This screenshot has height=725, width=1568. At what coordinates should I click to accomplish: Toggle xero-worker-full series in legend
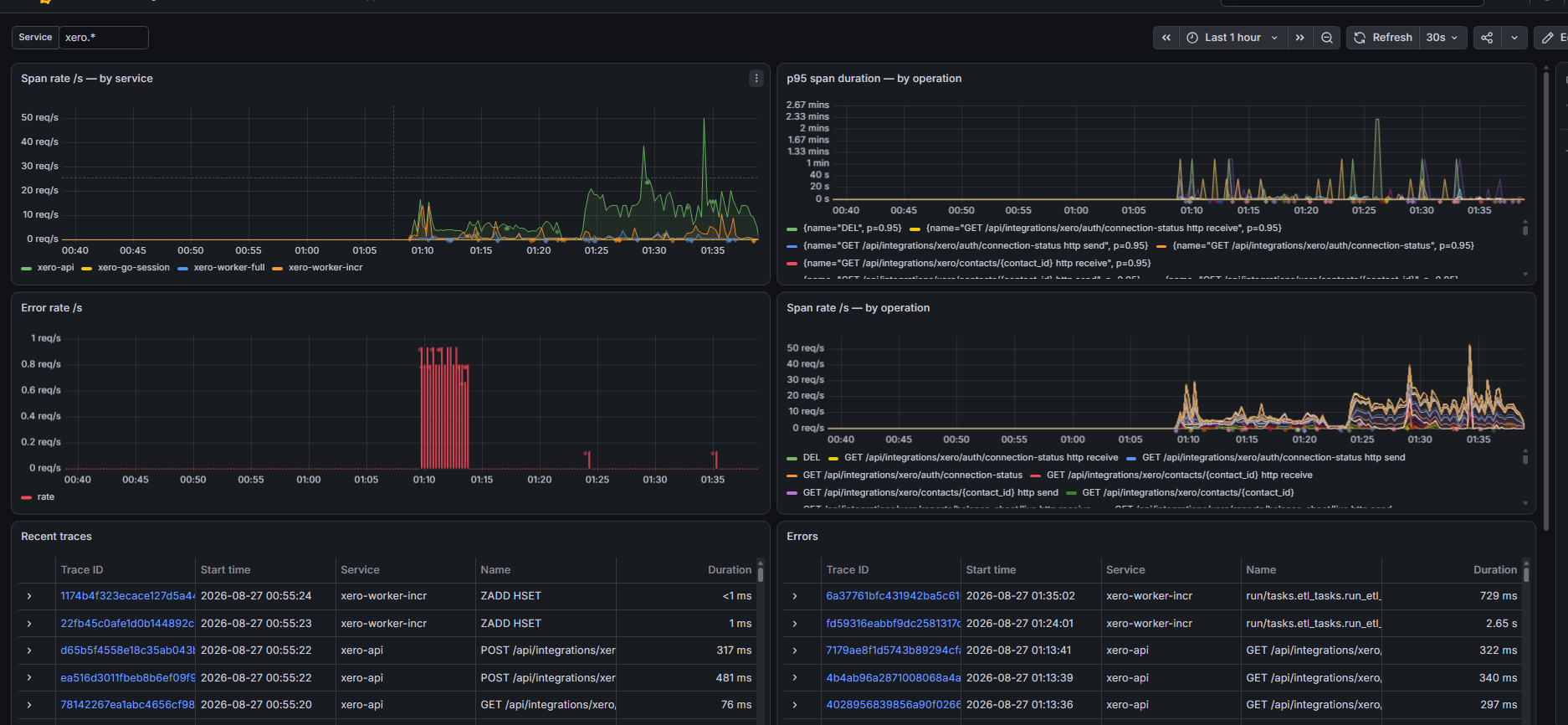click(x=229, y=268)
